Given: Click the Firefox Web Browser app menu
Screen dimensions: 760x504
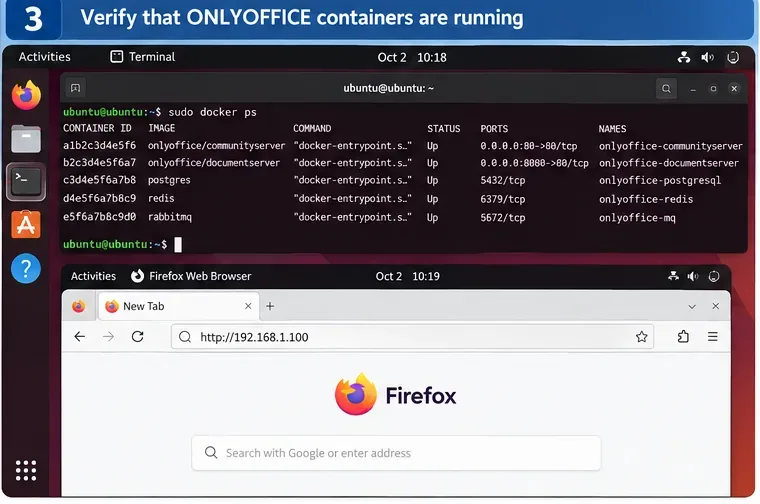Looking at the screenshot, I should 191,276.
